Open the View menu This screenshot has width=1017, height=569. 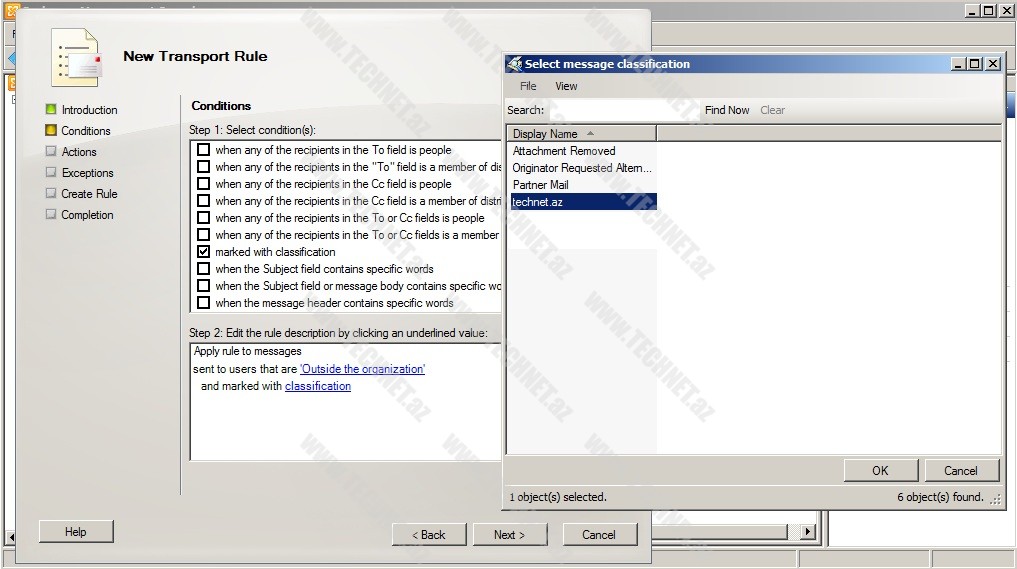point(566,86)
